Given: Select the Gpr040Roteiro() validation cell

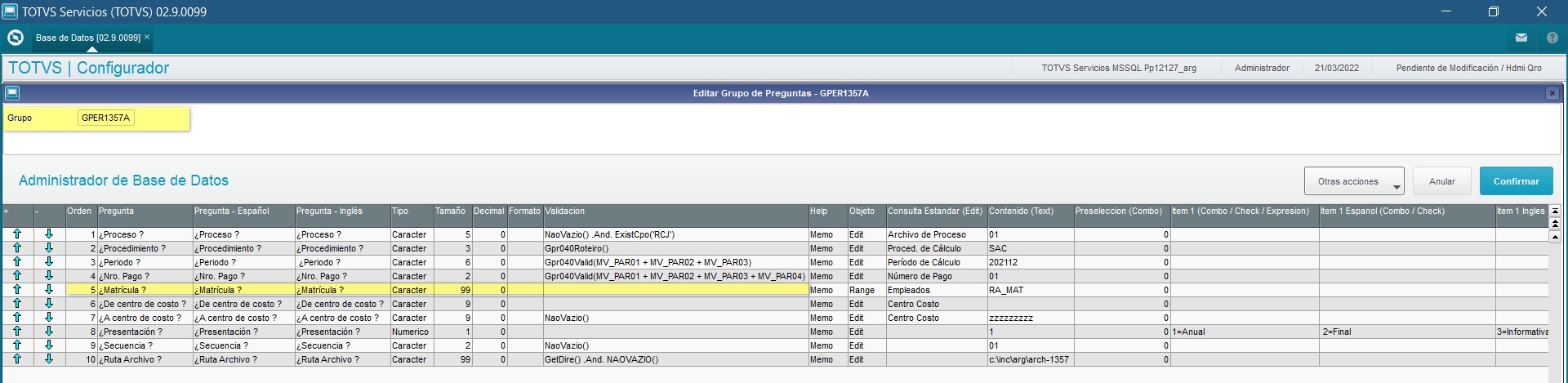Looking at the screenshot, I should click(x=675, y=248).
